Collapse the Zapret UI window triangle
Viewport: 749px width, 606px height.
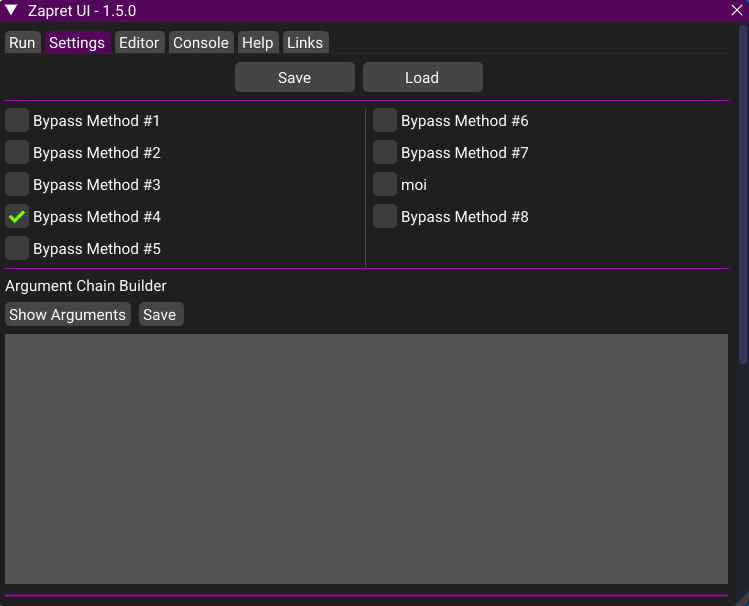tap(11, 10)
